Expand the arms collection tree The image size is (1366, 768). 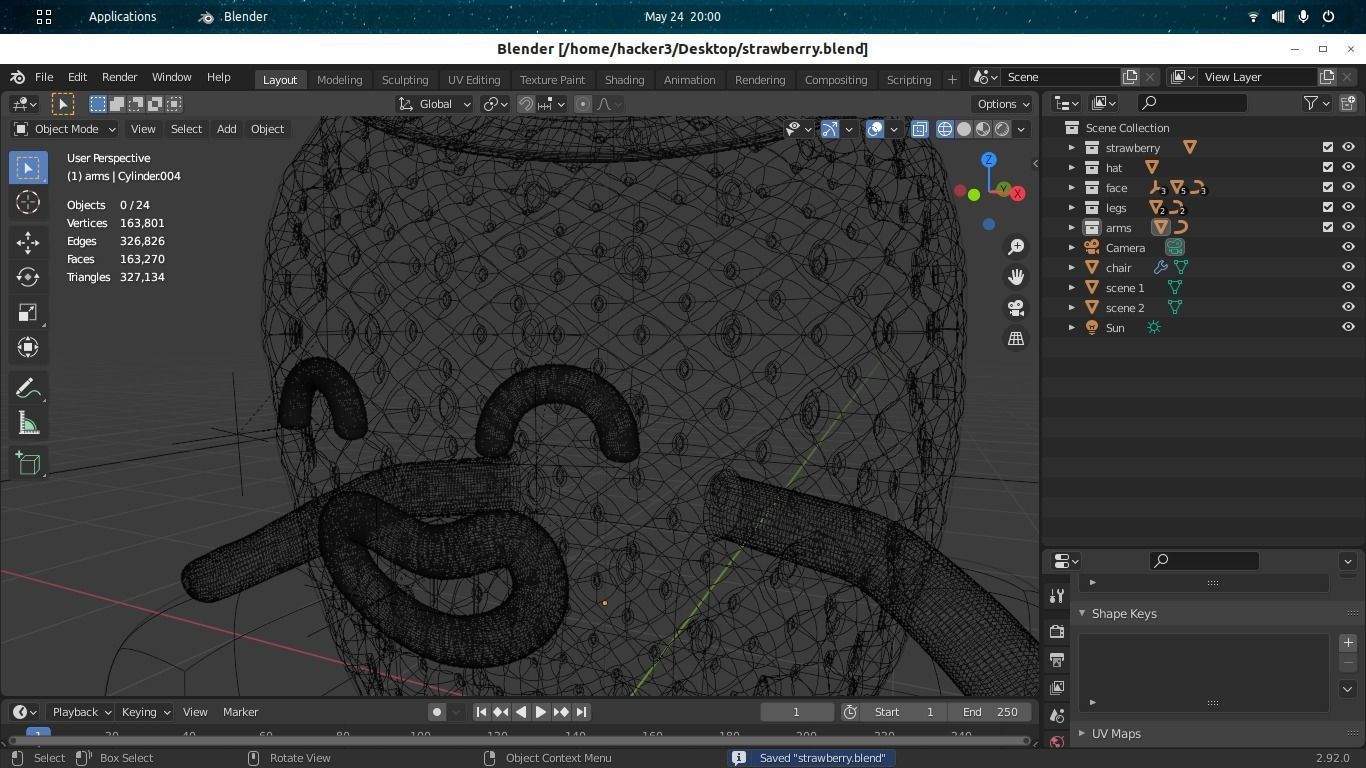point(1071,227)
